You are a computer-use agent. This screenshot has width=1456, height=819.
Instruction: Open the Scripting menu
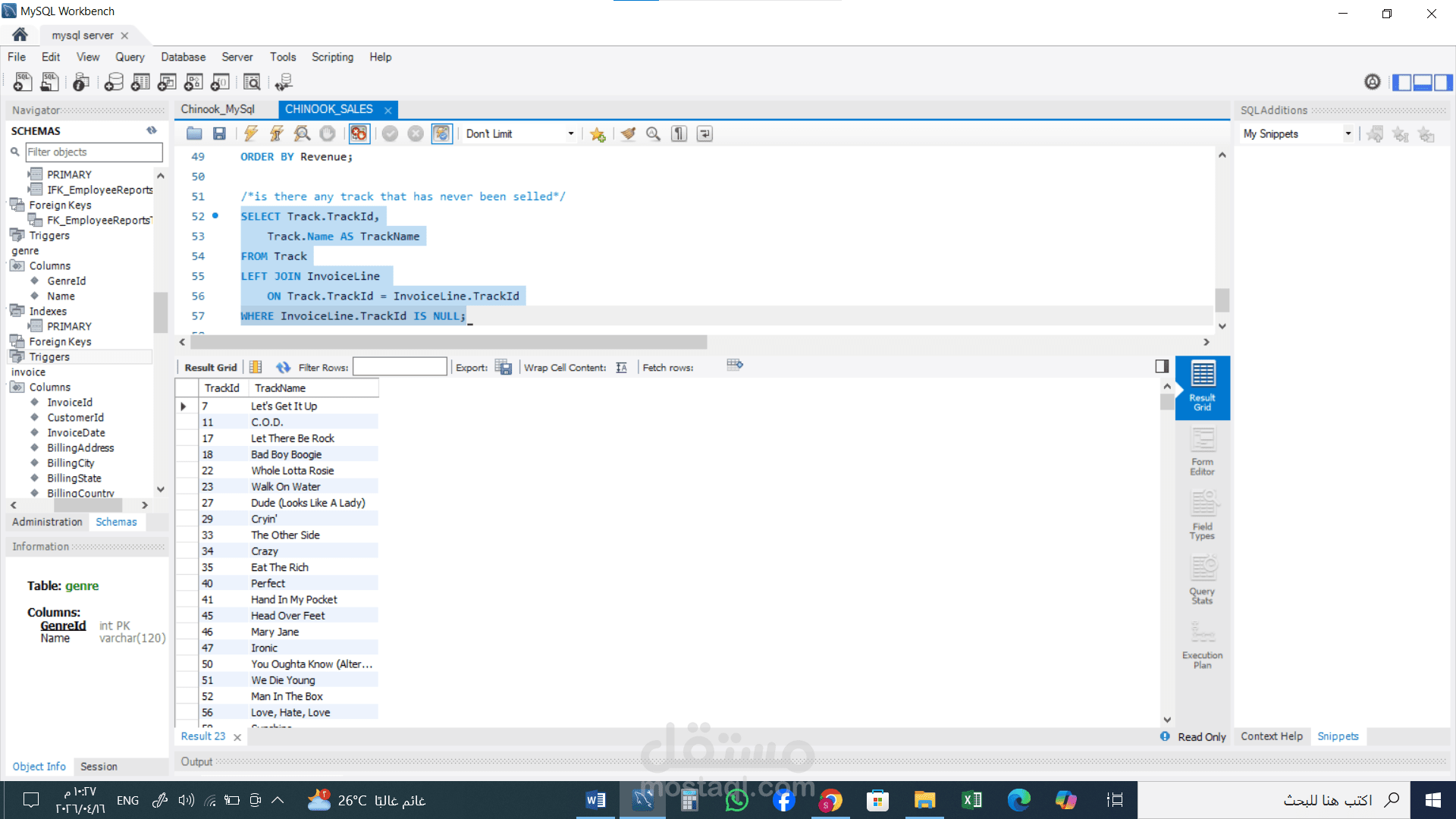pos(332,57)
